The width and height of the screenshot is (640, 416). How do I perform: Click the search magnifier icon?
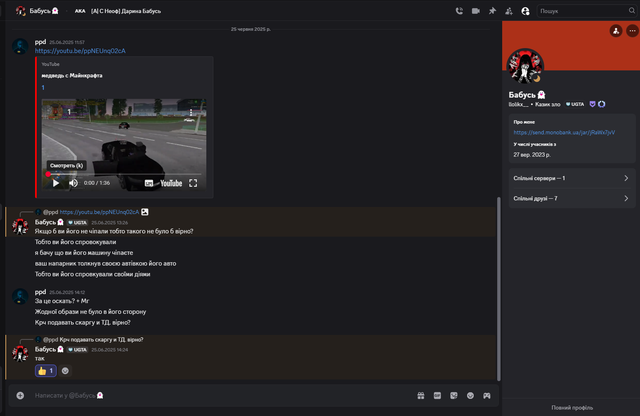coord(632,11)
